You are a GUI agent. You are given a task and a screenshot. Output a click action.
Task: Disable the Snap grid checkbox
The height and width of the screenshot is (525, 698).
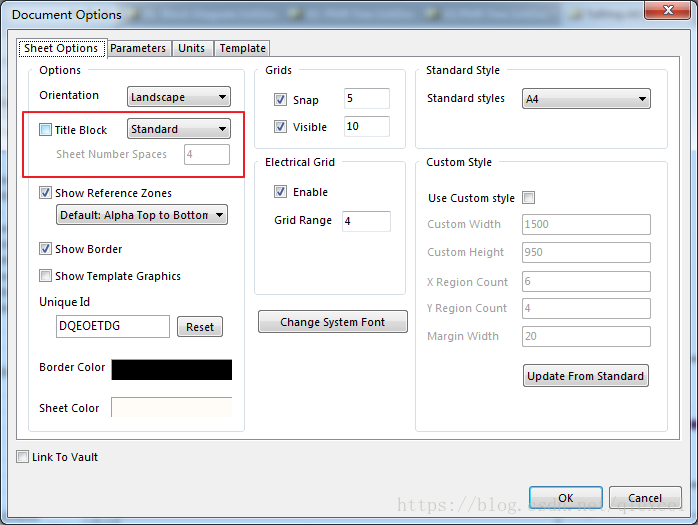click(280, 100)
